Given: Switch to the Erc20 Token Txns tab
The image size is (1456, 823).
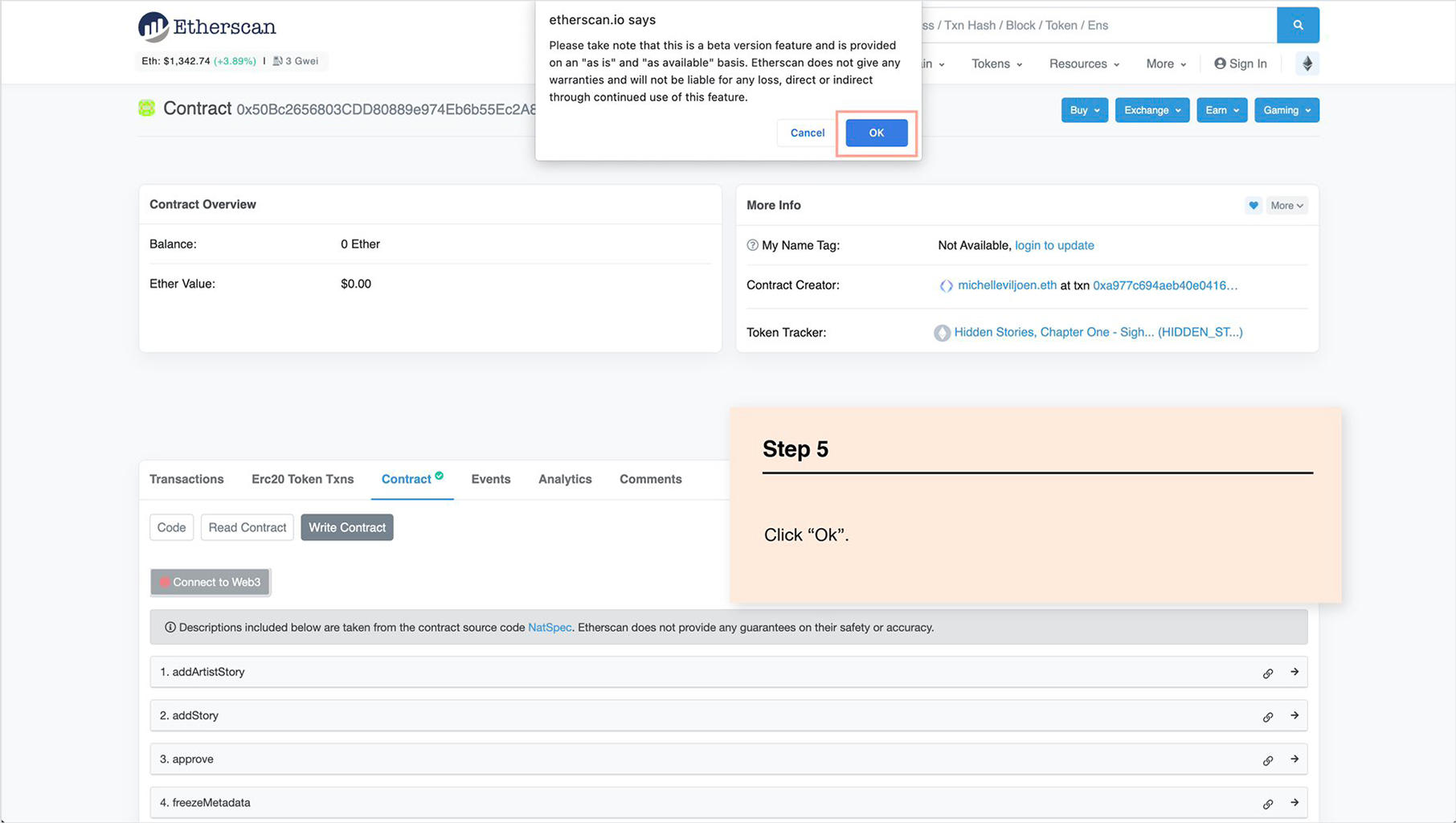Looking at the screenshot, I should click(x=302, y=479).
